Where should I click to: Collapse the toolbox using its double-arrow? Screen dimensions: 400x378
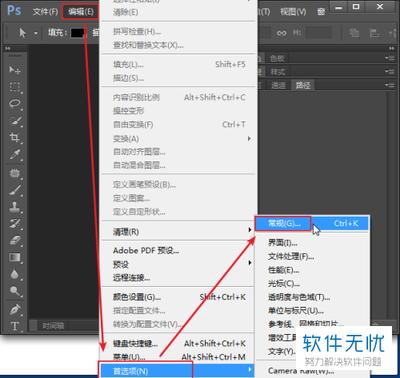click(x=7, y=49)
